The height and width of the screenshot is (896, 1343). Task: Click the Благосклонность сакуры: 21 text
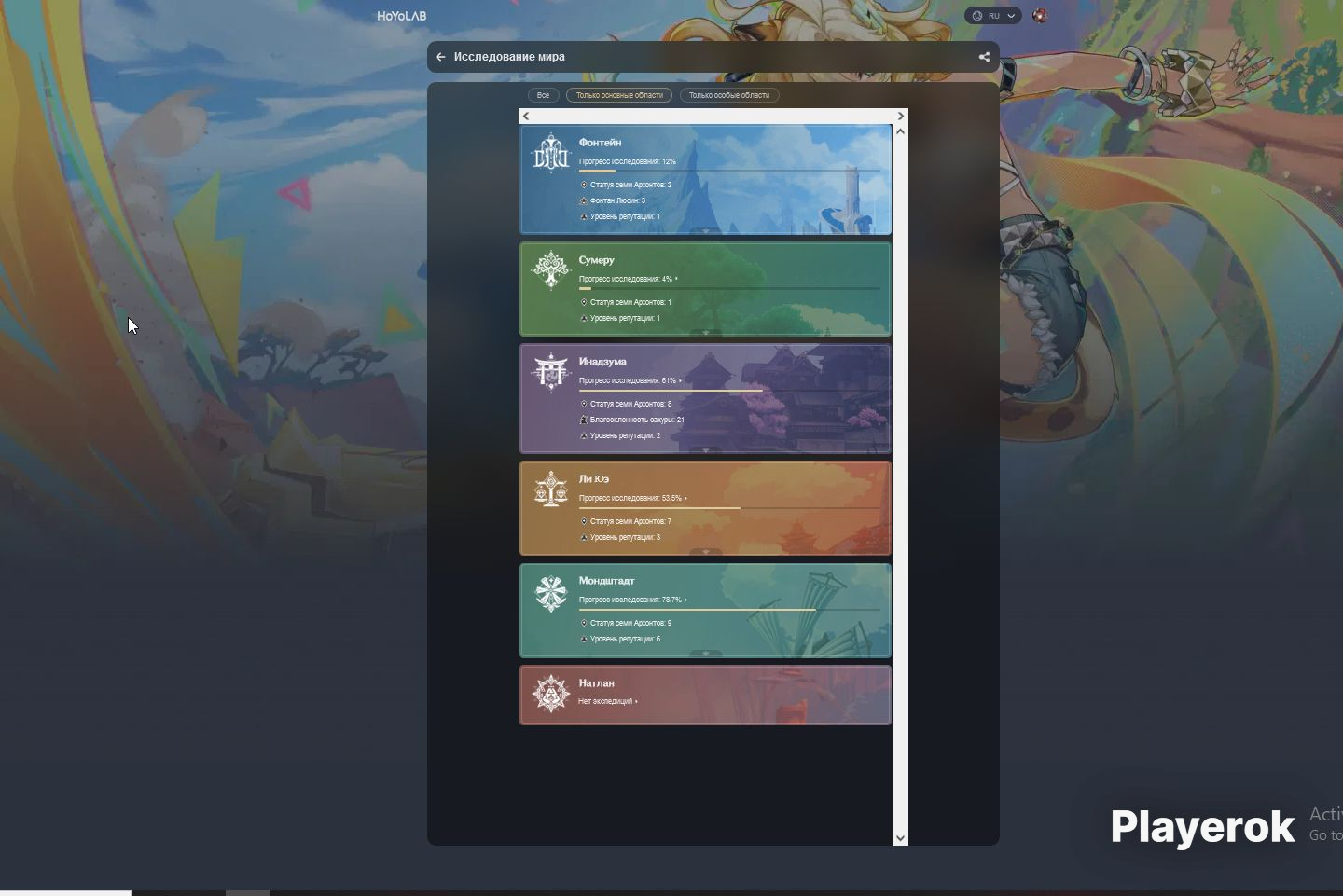click(637, 420)
